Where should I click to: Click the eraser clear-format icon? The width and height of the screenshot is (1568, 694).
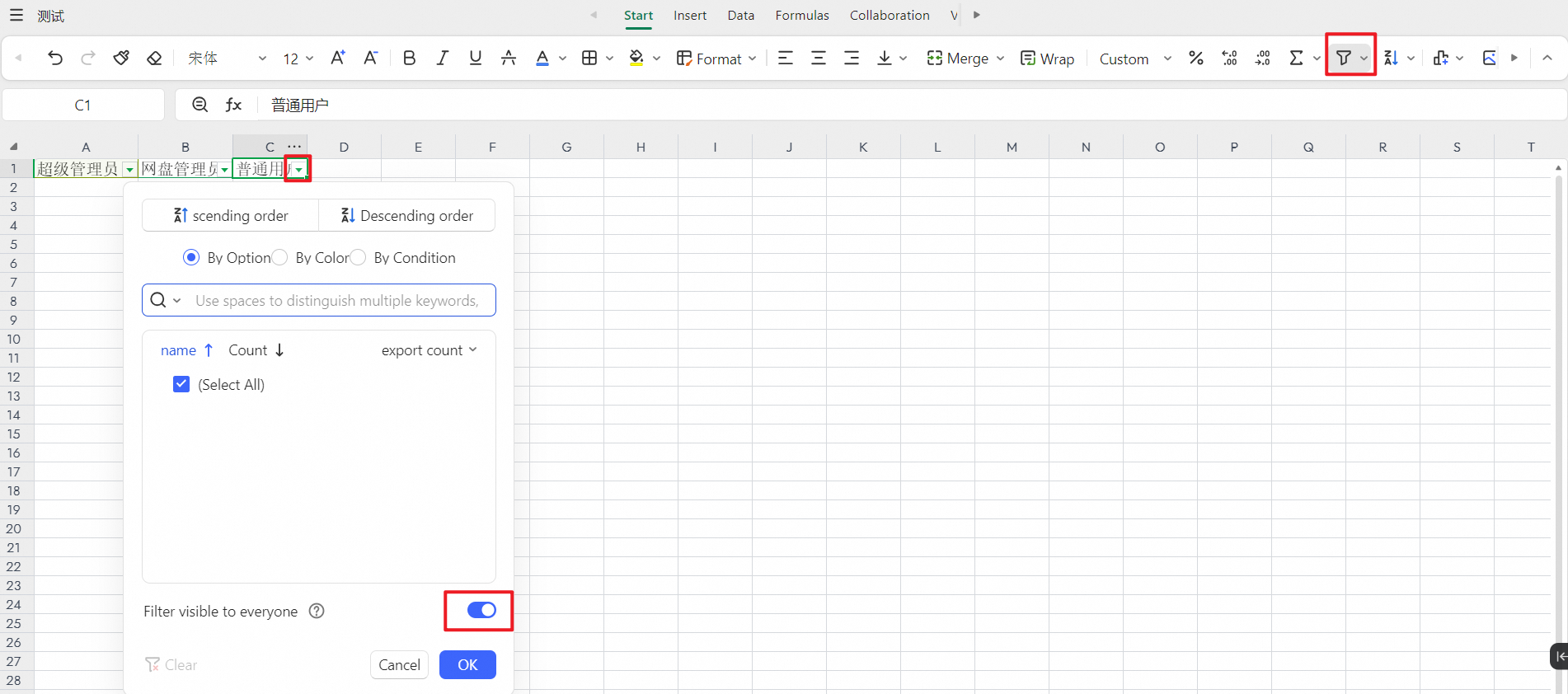click(x=154, y=58)
